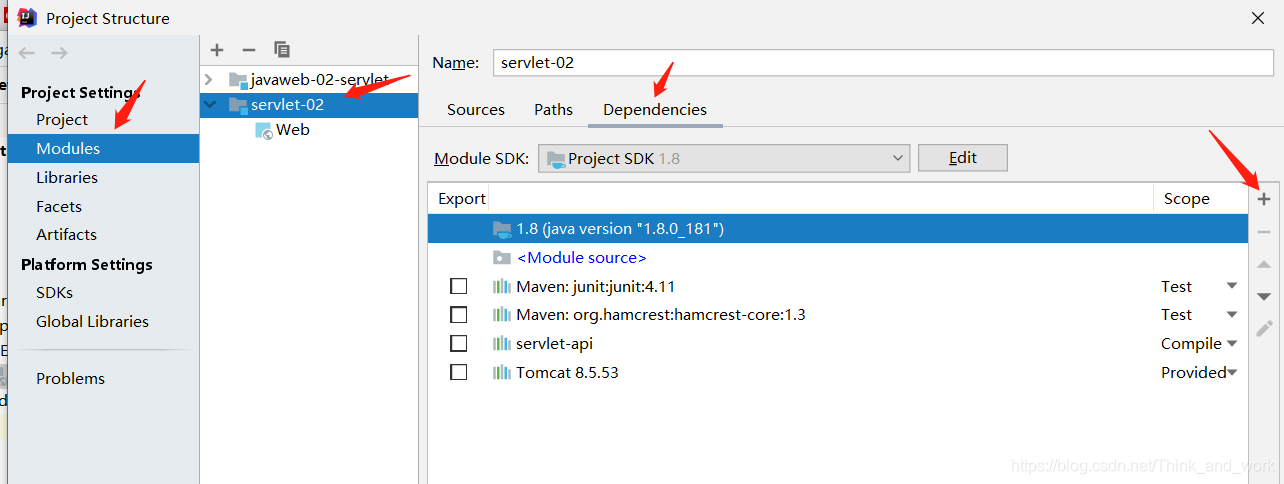Switch to the Dependencies tab

655,109
